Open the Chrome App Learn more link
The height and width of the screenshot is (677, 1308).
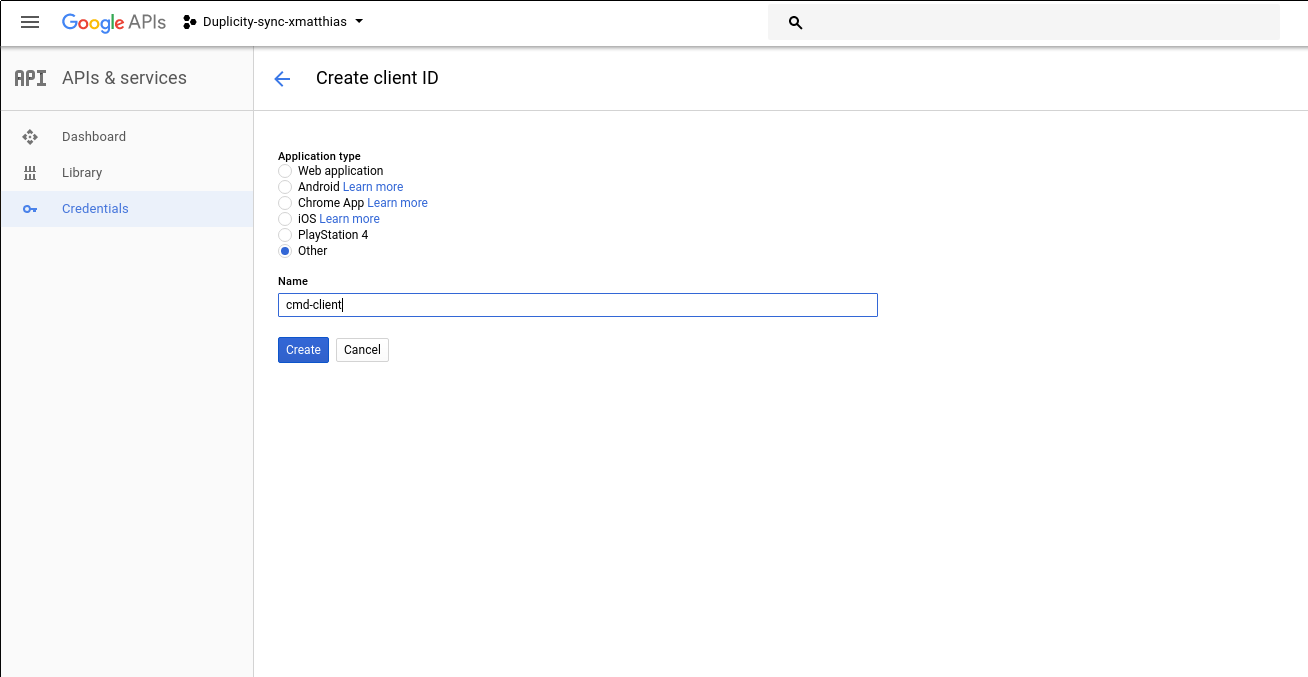point(397,203)
